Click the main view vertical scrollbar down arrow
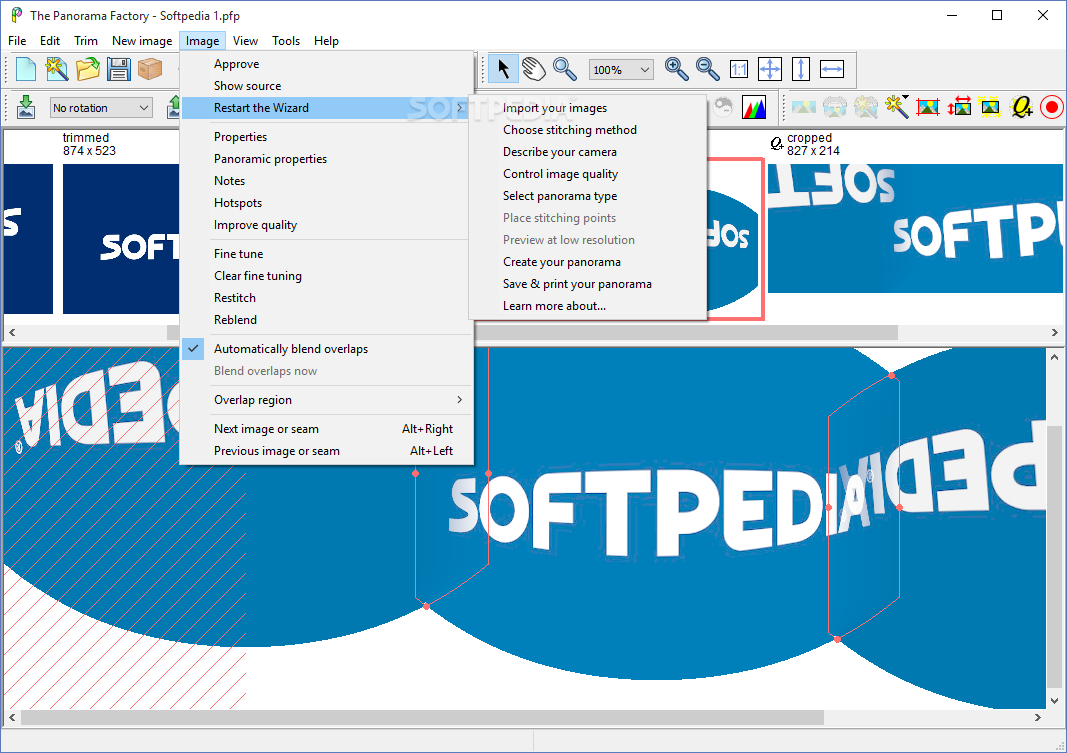1067x753 pixels. point(1054,701)
